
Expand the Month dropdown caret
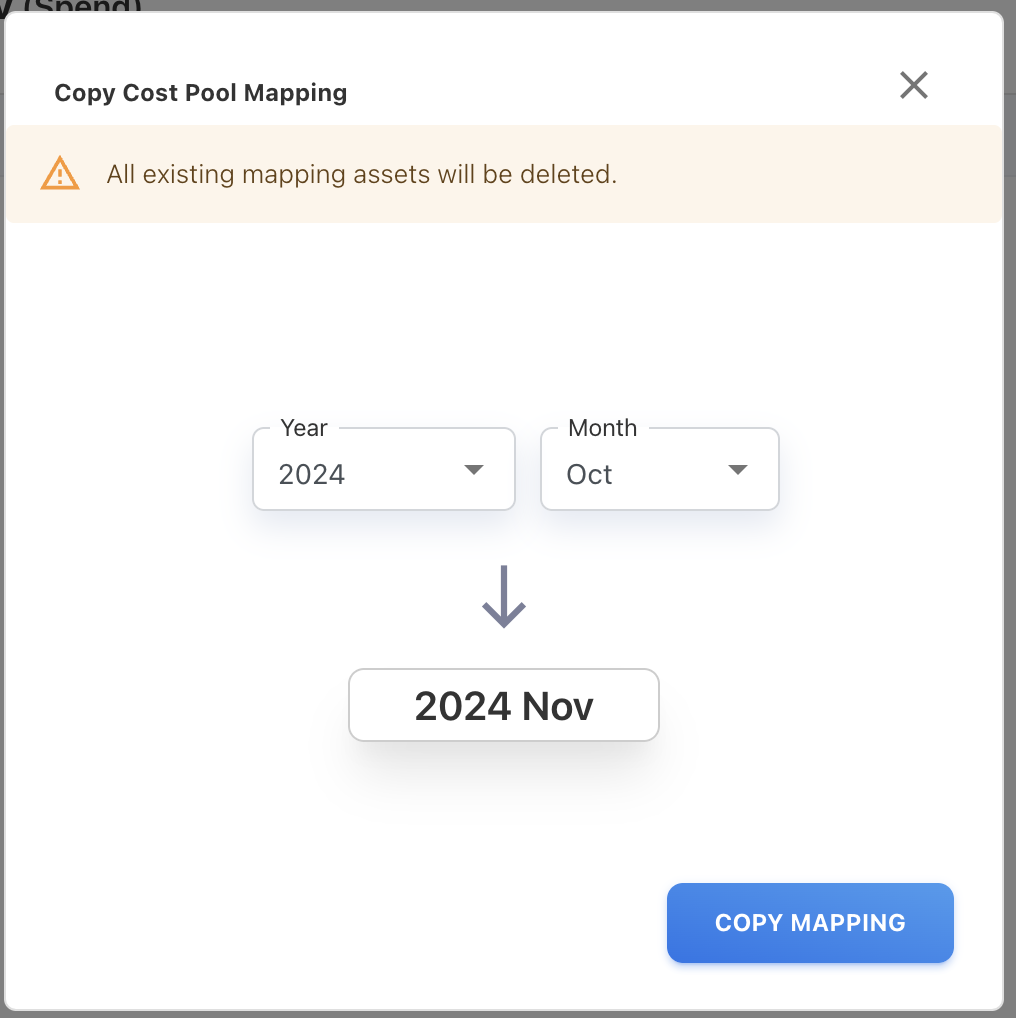click(738, 470)
